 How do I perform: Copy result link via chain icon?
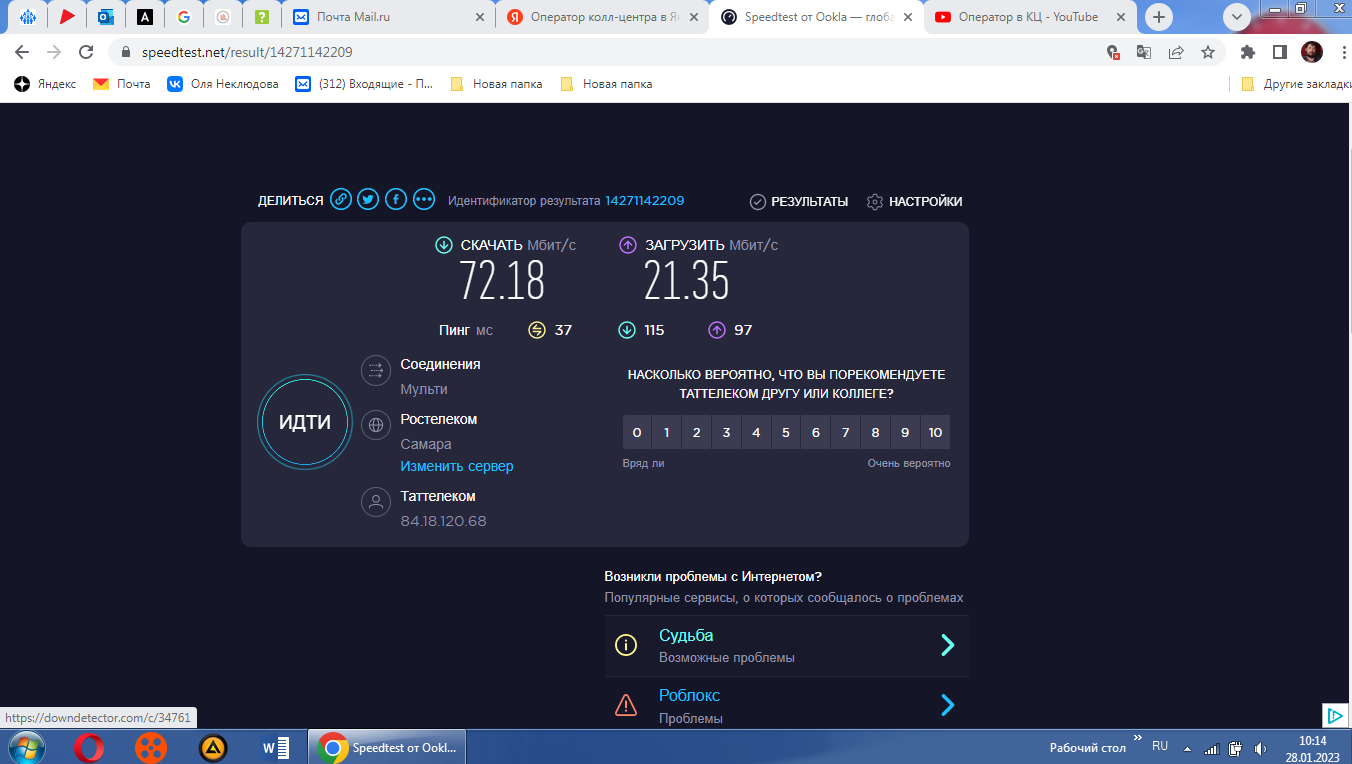(341, 200)
